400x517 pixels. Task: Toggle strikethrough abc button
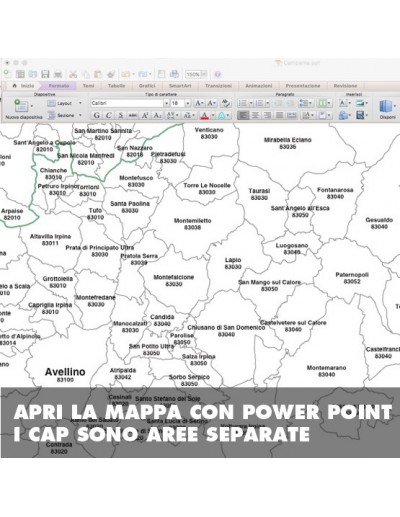coord(133,115)
